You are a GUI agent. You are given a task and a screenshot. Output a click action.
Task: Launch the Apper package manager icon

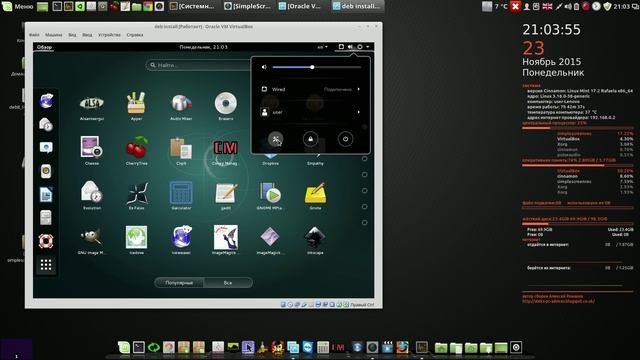(x=136, y=104)
